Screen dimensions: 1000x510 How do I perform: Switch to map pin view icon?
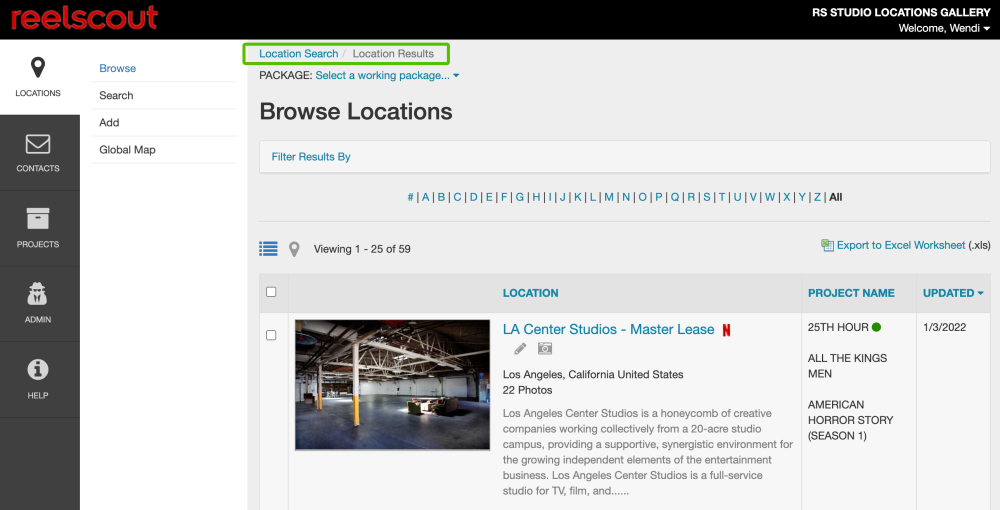(x=294, y=249)
